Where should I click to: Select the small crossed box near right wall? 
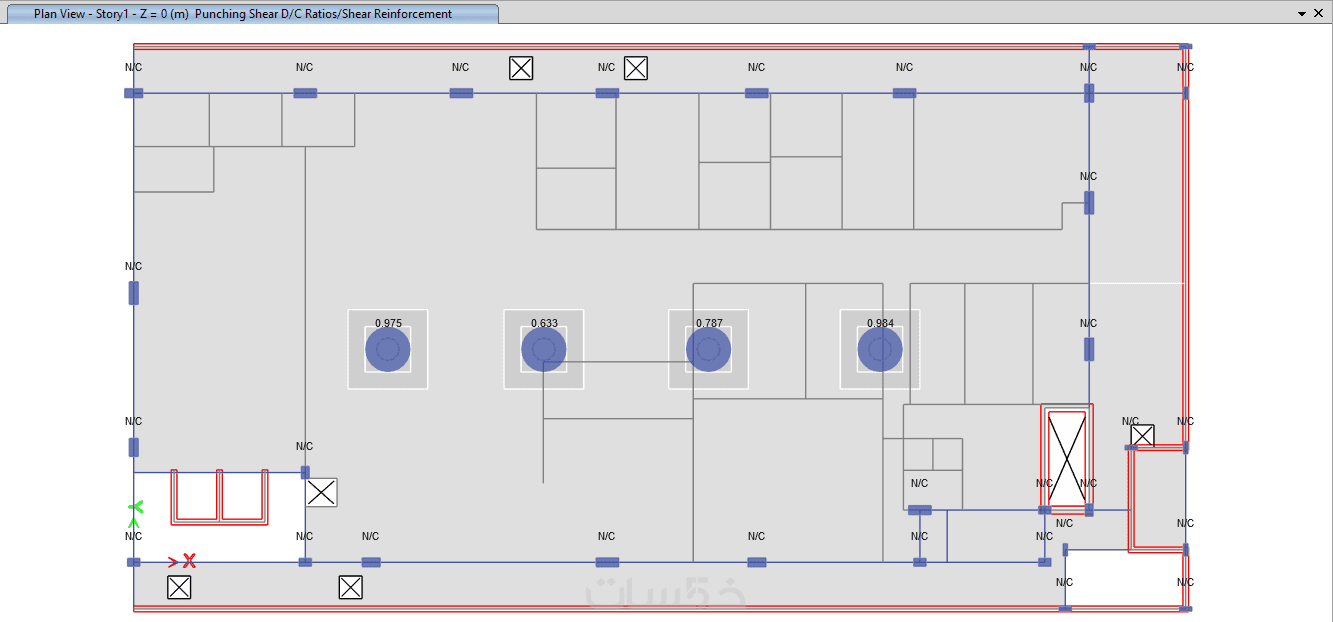coord(1142,436)
